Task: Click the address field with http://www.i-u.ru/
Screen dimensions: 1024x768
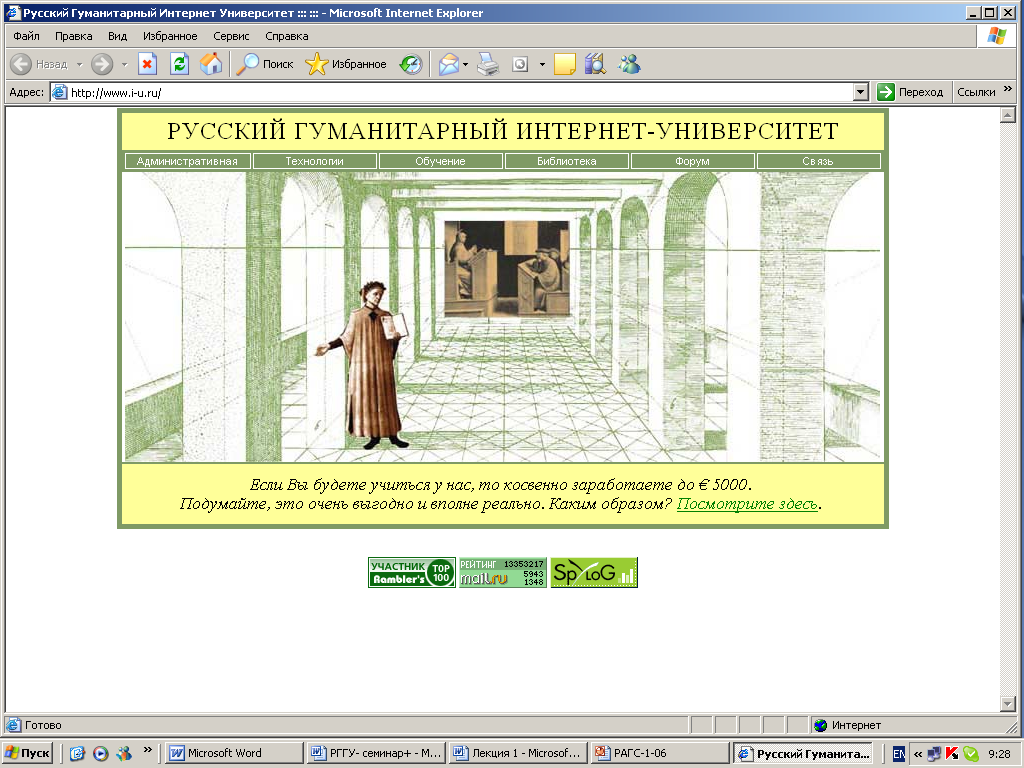Action: [x=451, y=92]
